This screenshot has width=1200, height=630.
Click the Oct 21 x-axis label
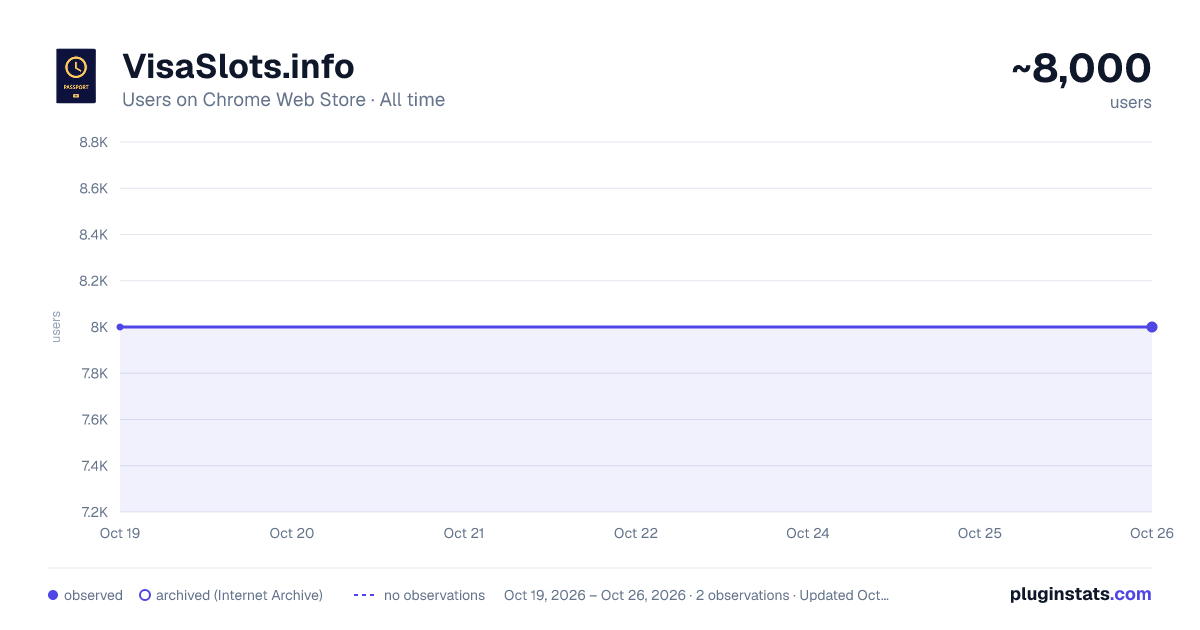point(464,533)
